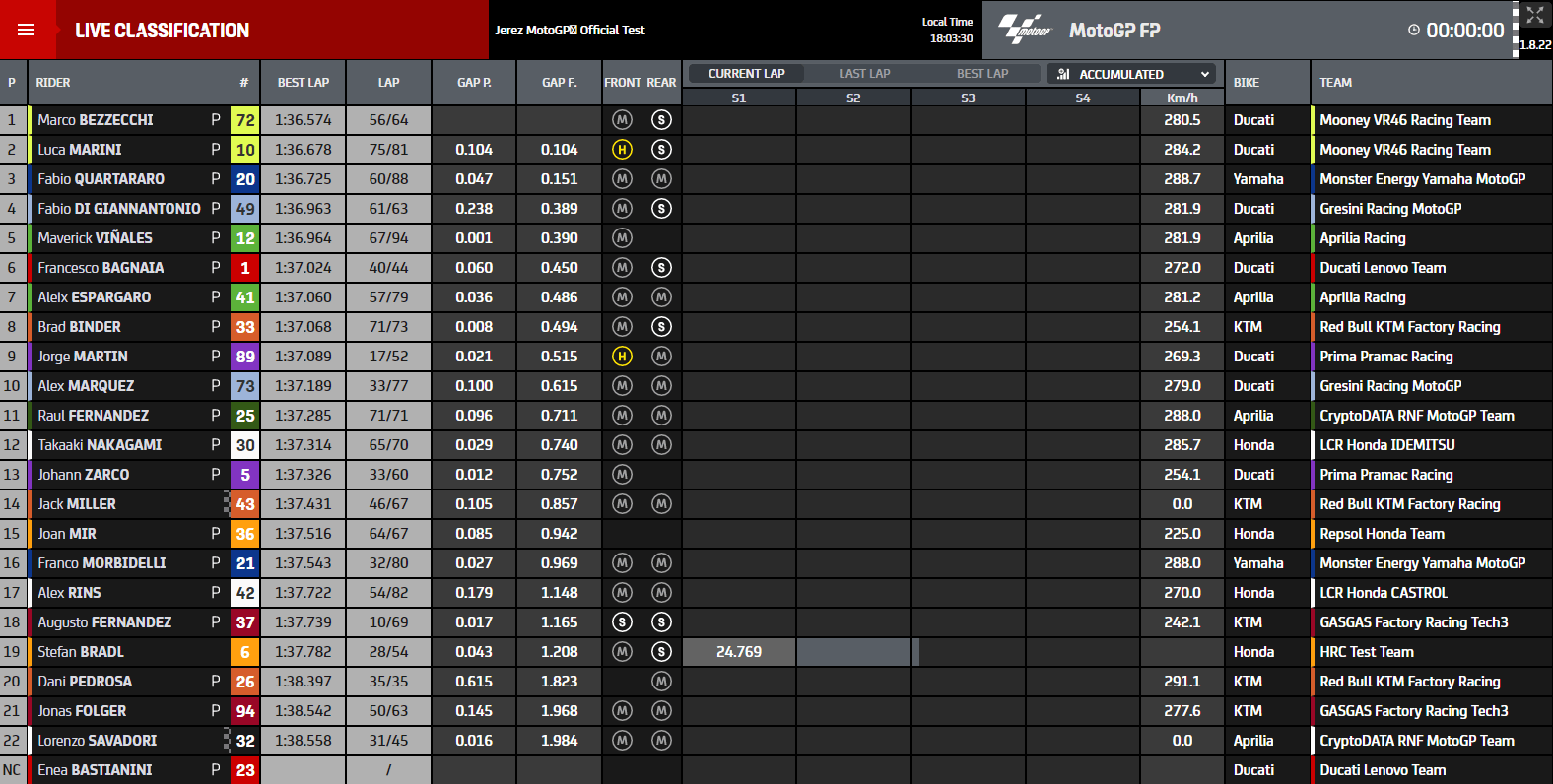Click the accumulated chart icon
The width and height of the screenshot is (1553, 784).
click(1063, 74)
